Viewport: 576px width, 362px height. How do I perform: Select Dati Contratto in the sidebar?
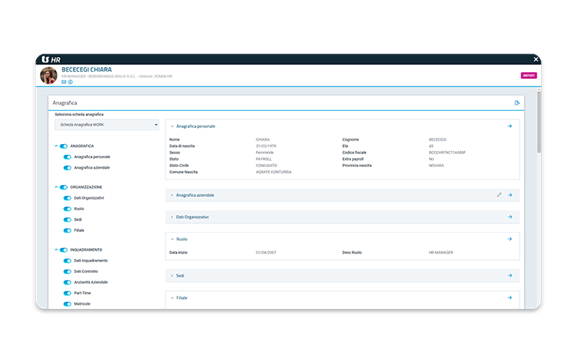(x=86, y=271)
